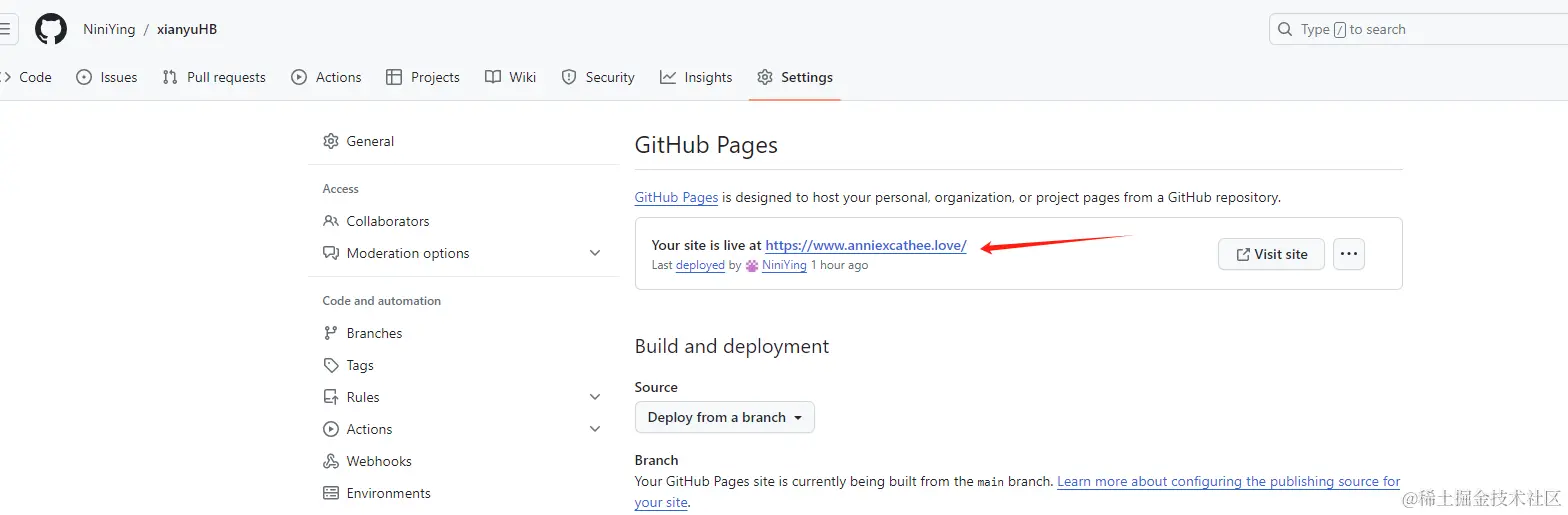1568x515 pixels.
Task: Click the Moderation options chevron
Action: (595, 253)
